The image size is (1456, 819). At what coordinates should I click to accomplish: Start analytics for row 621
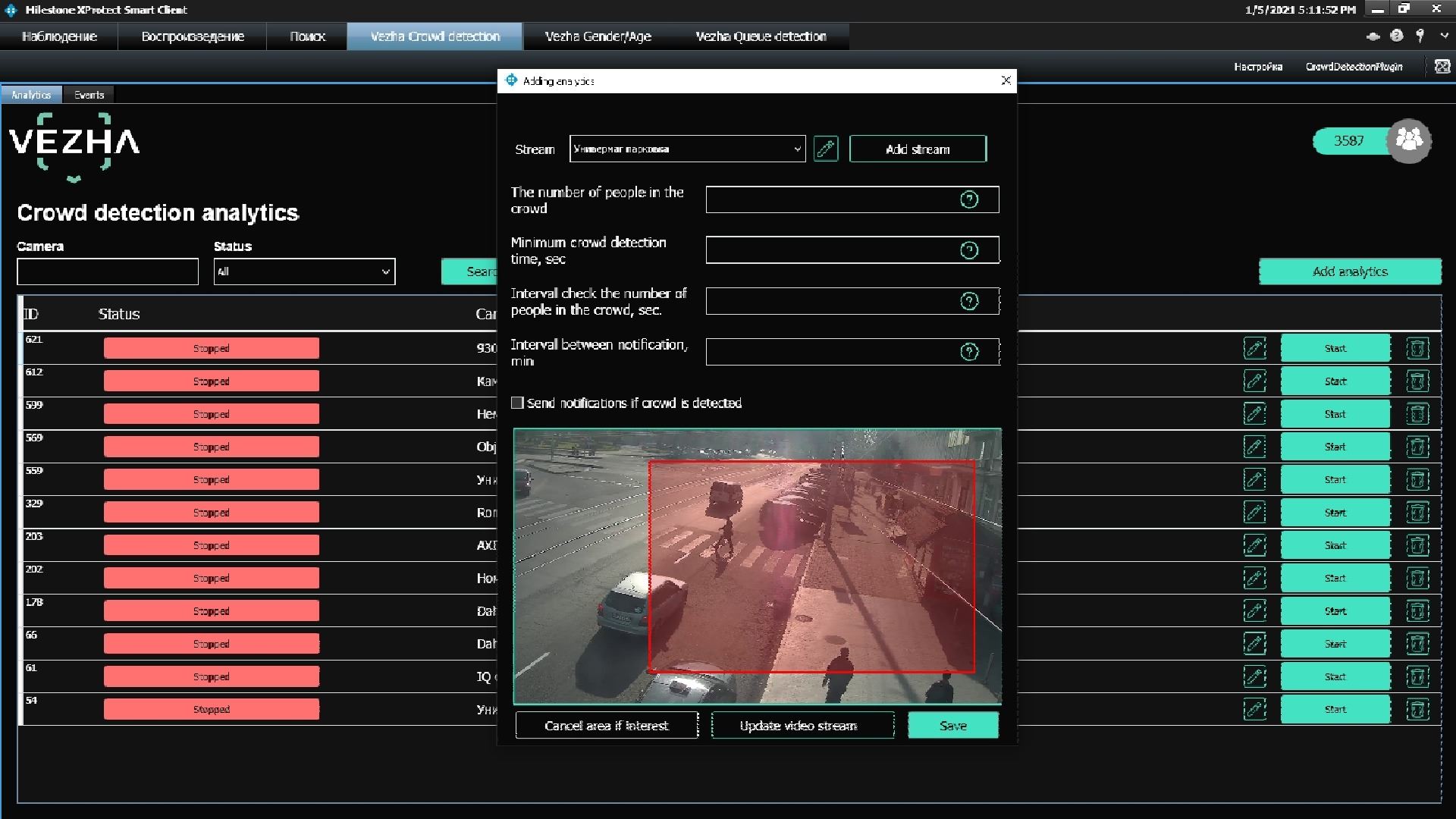coord(1335,348)
